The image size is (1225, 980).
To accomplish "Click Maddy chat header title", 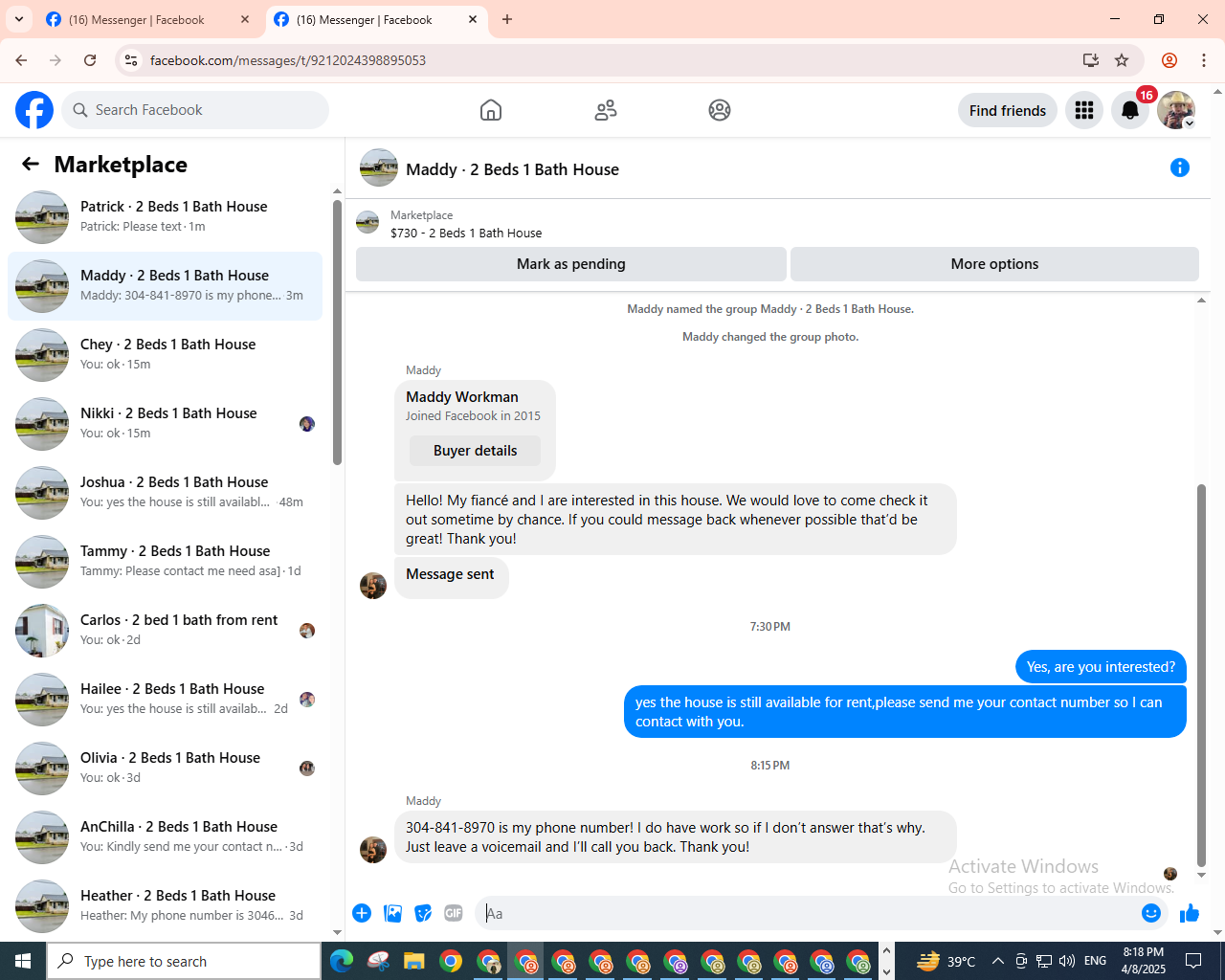I will (x=512, y=169).
